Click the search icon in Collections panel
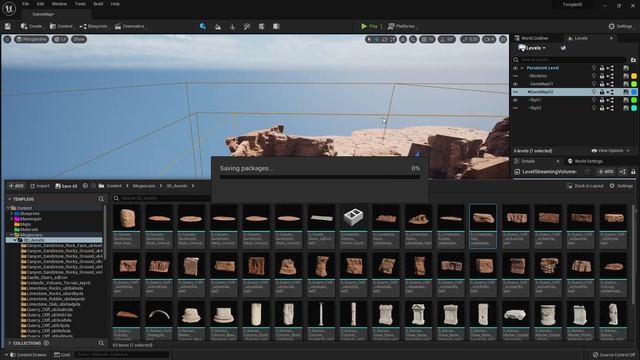The height and width of the screenshot is (360, 640). click(x=101, y=343)
